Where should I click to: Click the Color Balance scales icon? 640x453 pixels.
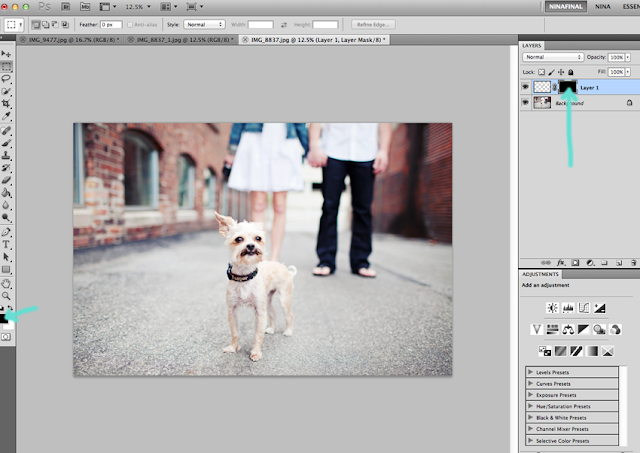(567, 329)
